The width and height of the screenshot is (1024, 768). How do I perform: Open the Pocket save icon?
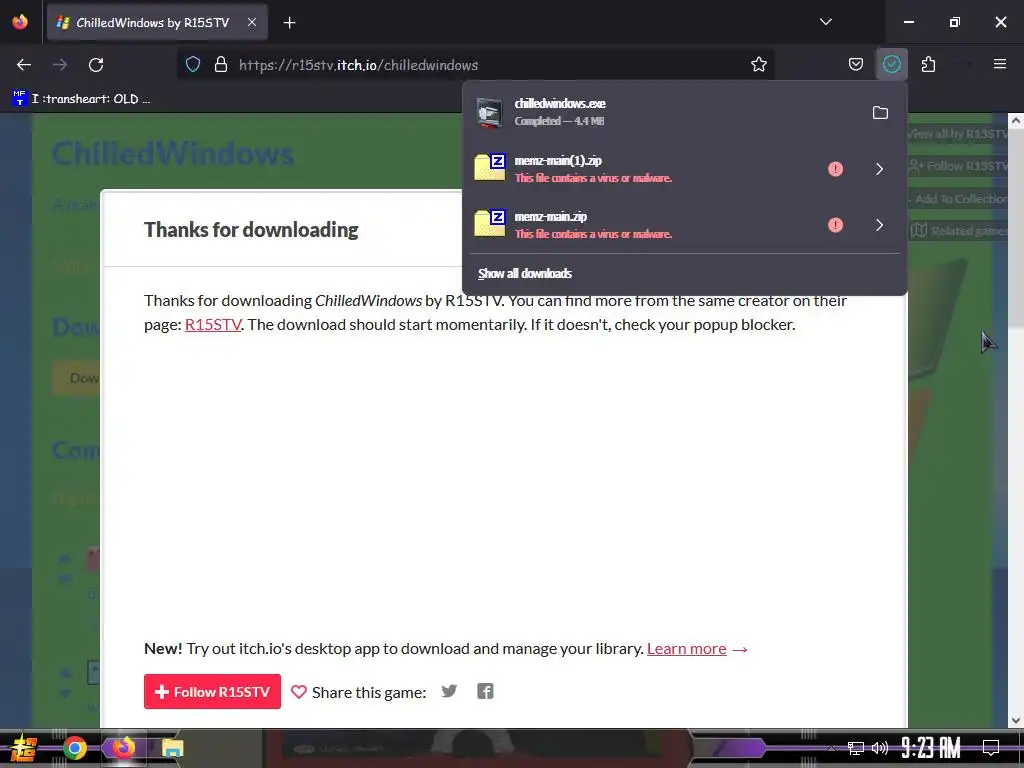[856, 64]
